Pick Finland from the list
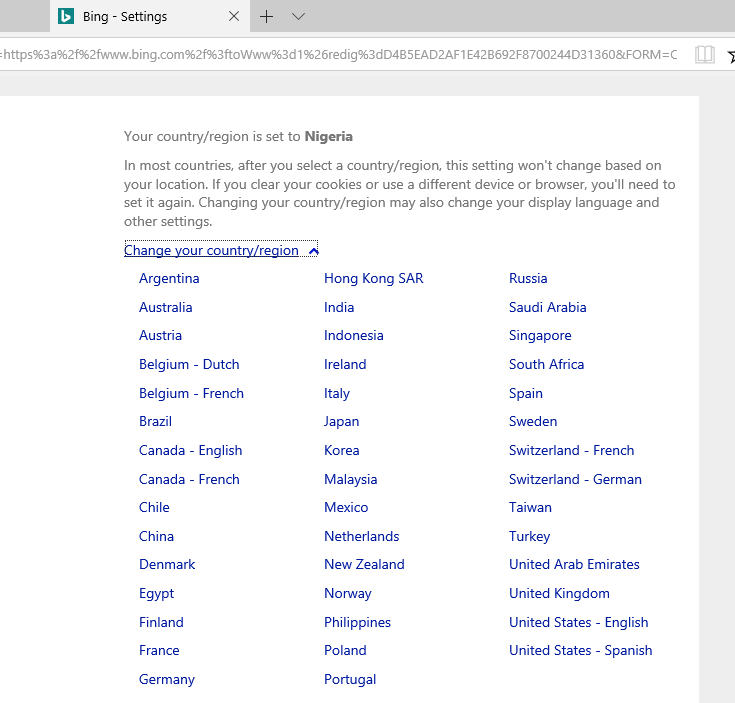Screen dimensions: 735x703 [x=161, y=623]
